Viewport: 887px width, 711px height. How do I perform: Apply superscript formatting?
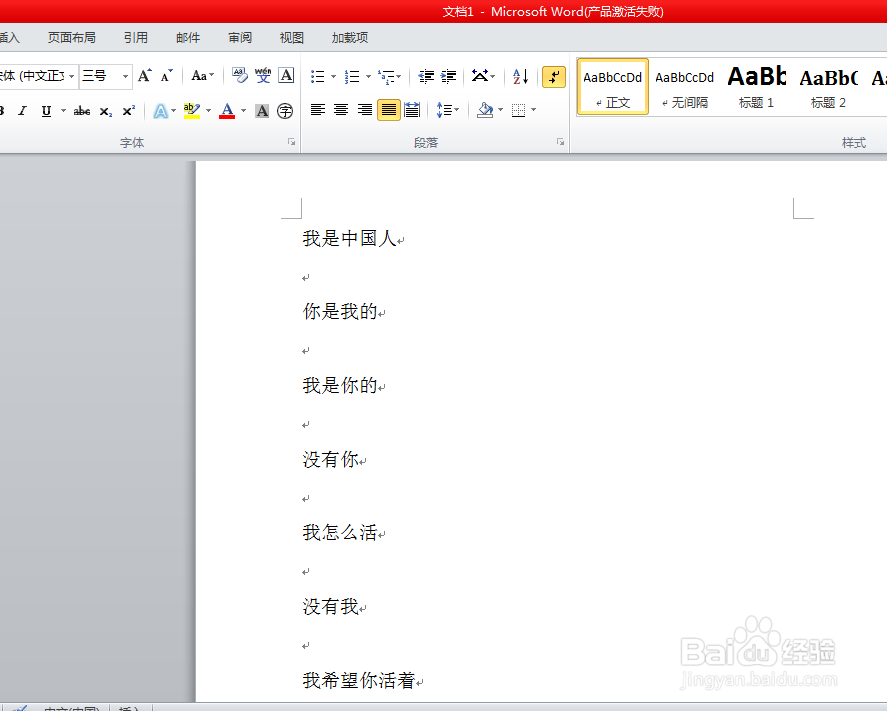coord(126,110)
